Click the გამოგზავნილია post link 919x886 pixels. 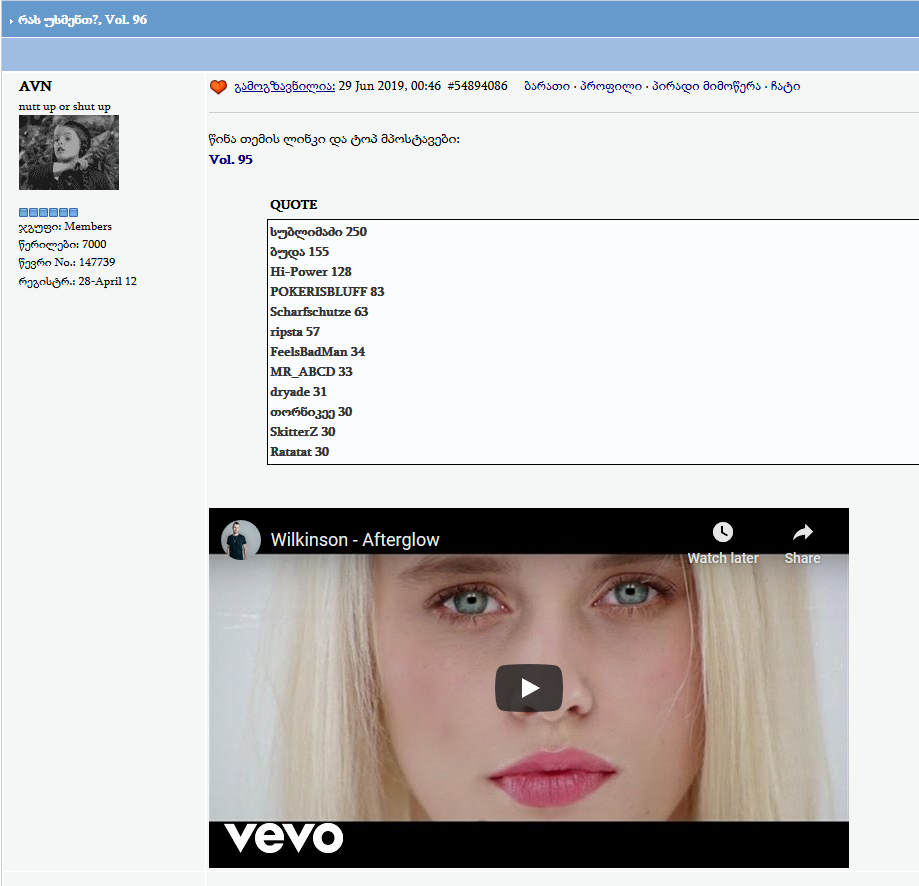tap(285, 87)
